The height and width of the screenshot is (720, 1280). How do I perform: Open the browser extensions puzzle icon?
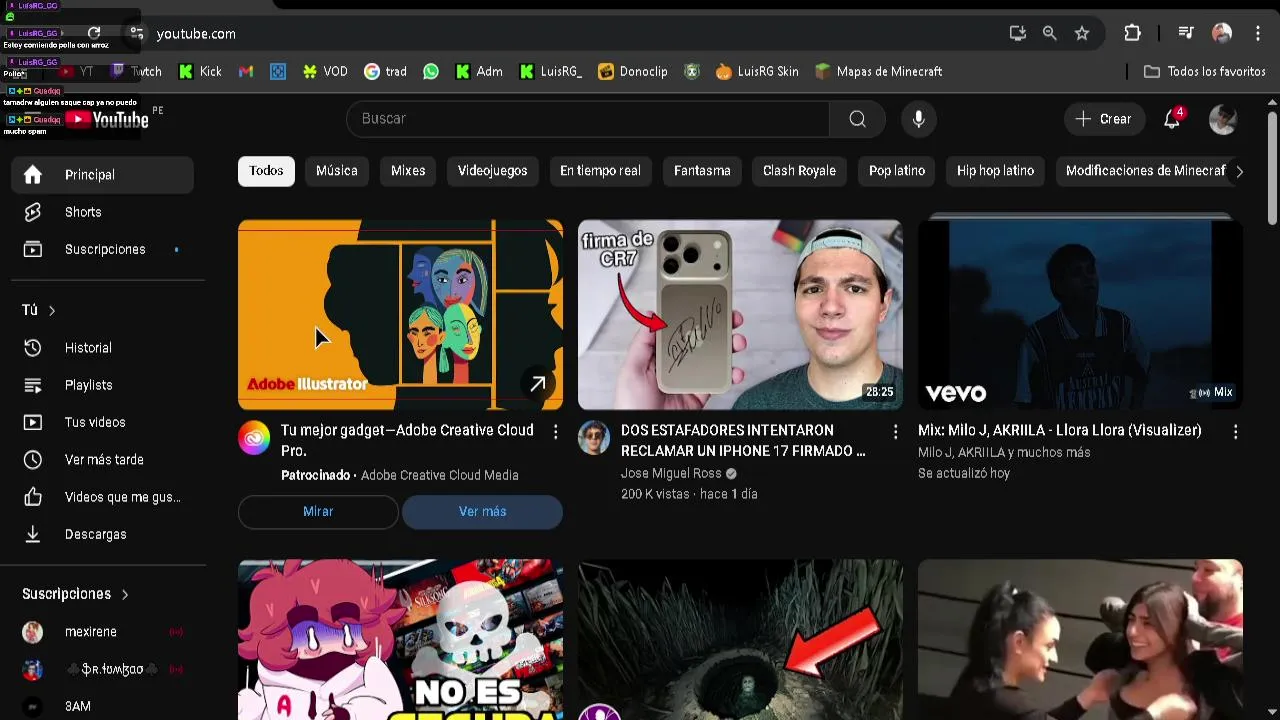pos(1132,33)
